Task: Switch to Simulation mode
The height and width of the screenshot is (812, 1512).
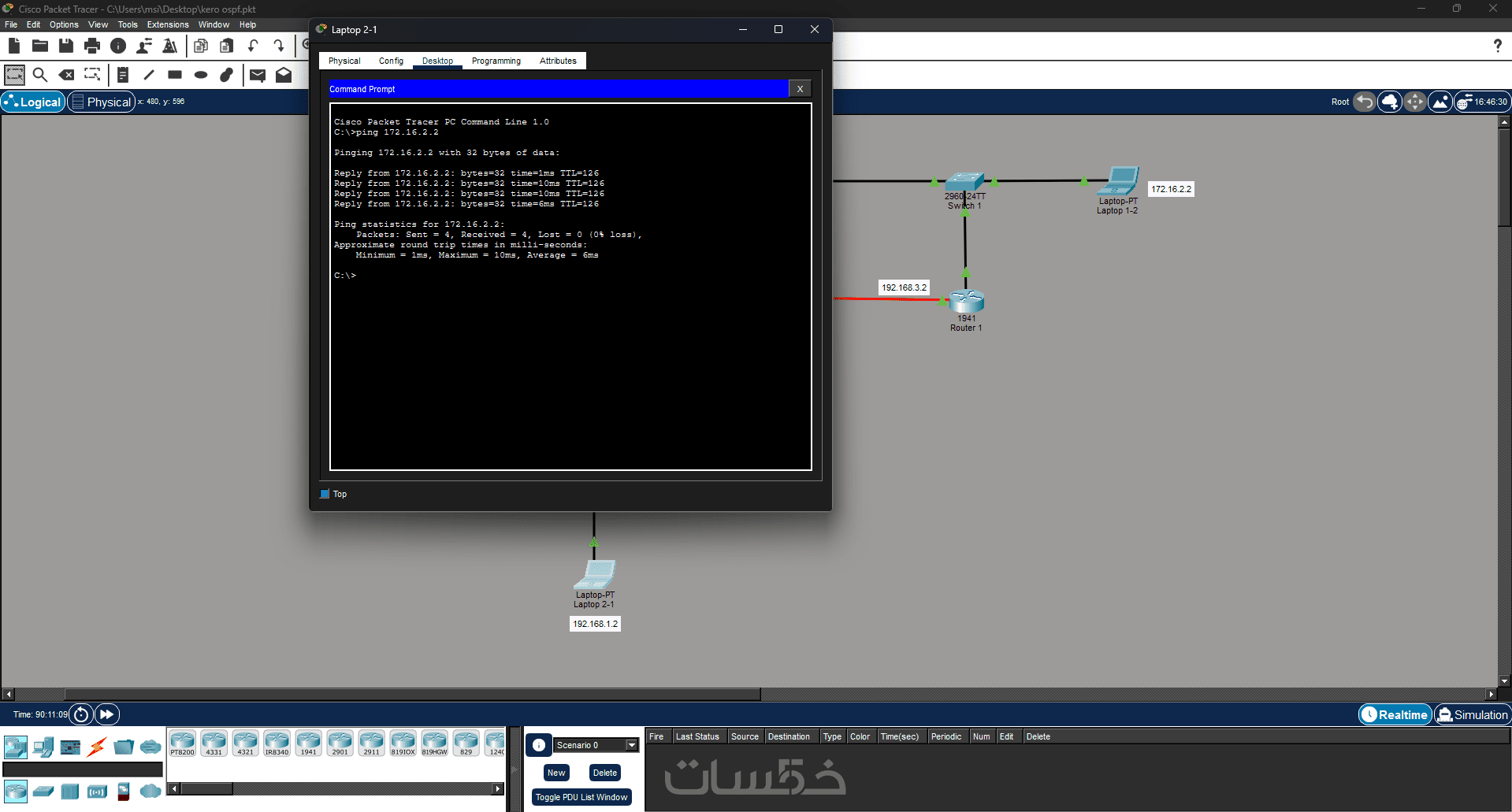Action: pos(1472,714)
